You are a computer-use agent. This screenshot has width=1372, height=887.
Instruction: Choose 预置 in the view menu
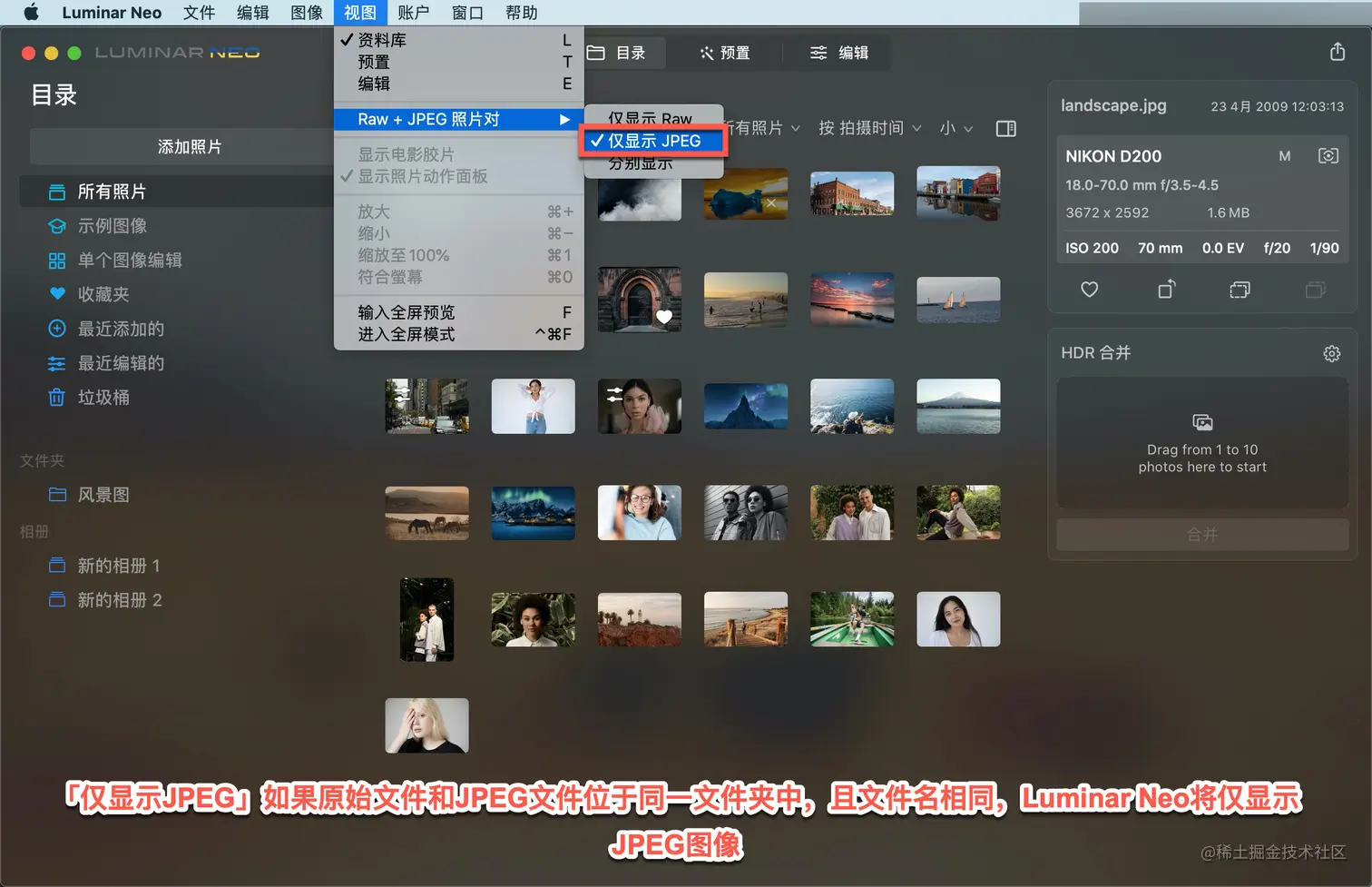coord(458,62)
